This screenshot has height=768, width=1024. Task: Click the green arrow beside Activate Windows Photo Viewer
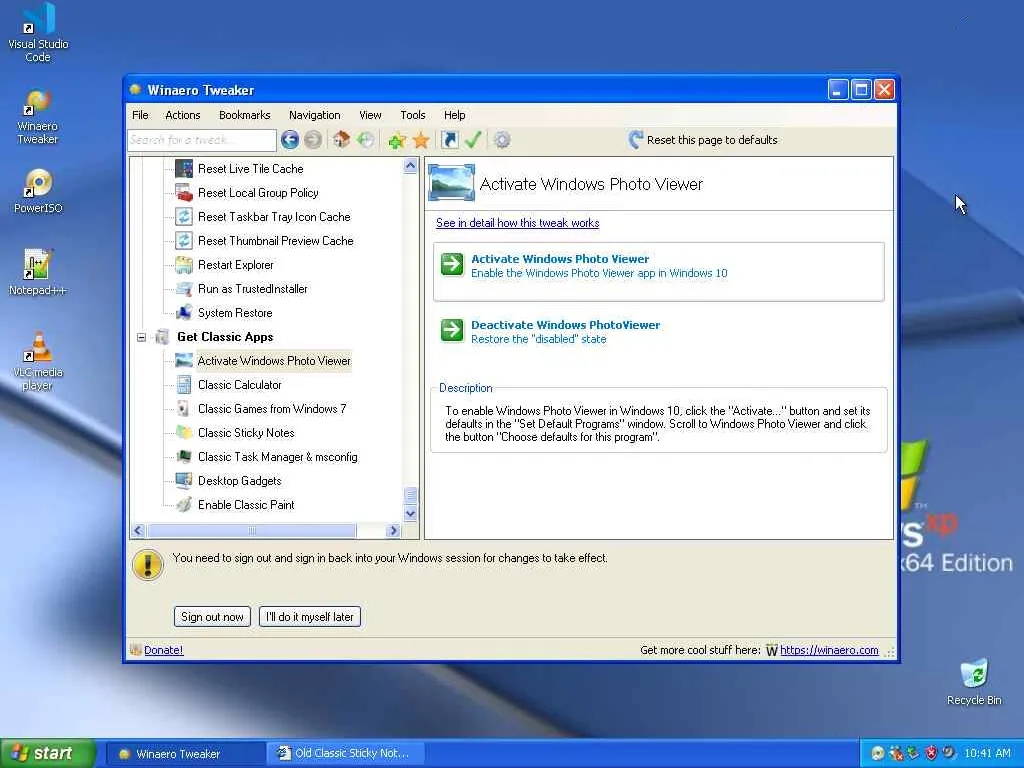pyautogui.click(x=452, y=264)
